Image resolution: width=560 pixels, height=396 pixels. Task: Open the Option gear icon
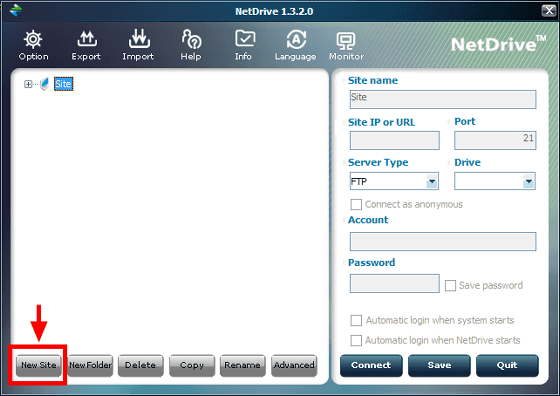[33, 39]
